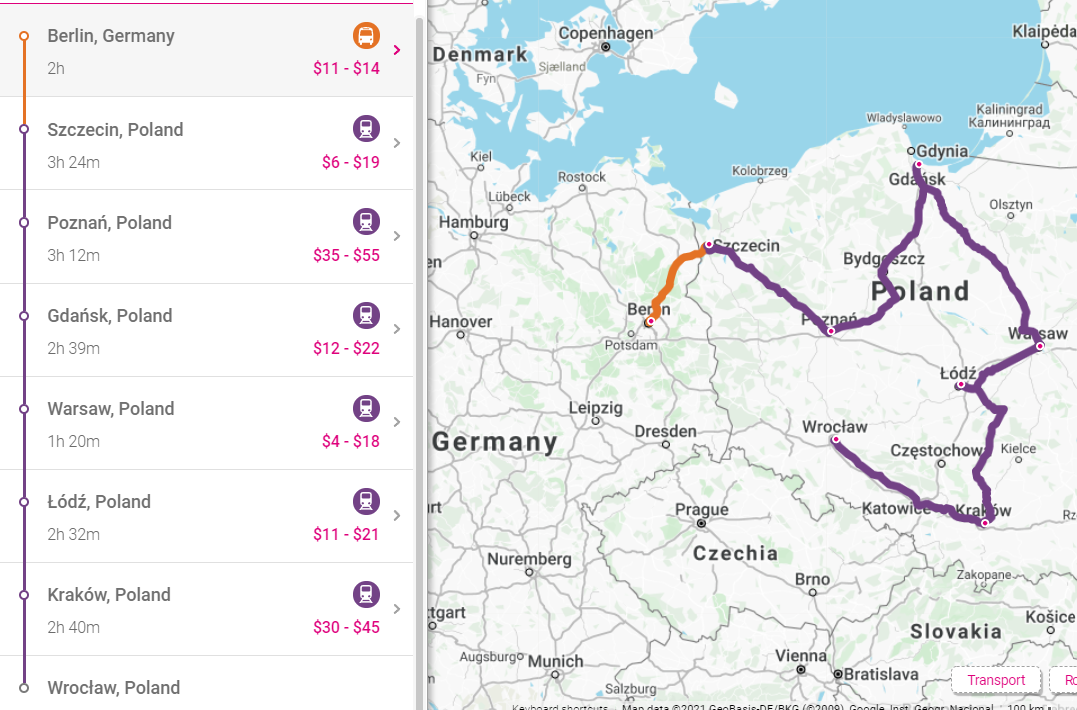This screenshot has height=710, width=1077.
Task: Click the Vienna label on the map
Action: tap(801, 656)
